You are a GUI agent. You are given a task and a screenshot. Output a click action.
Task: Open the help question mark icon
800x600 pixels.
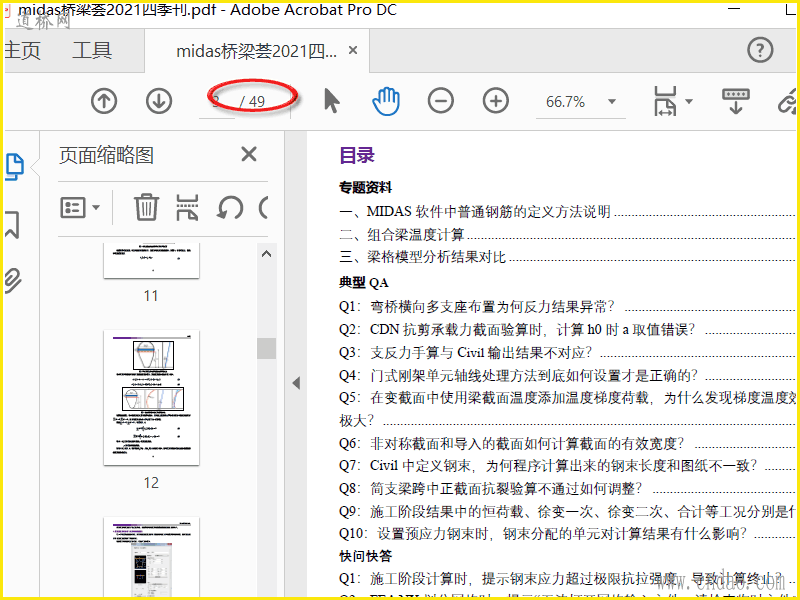pos(760,50)
